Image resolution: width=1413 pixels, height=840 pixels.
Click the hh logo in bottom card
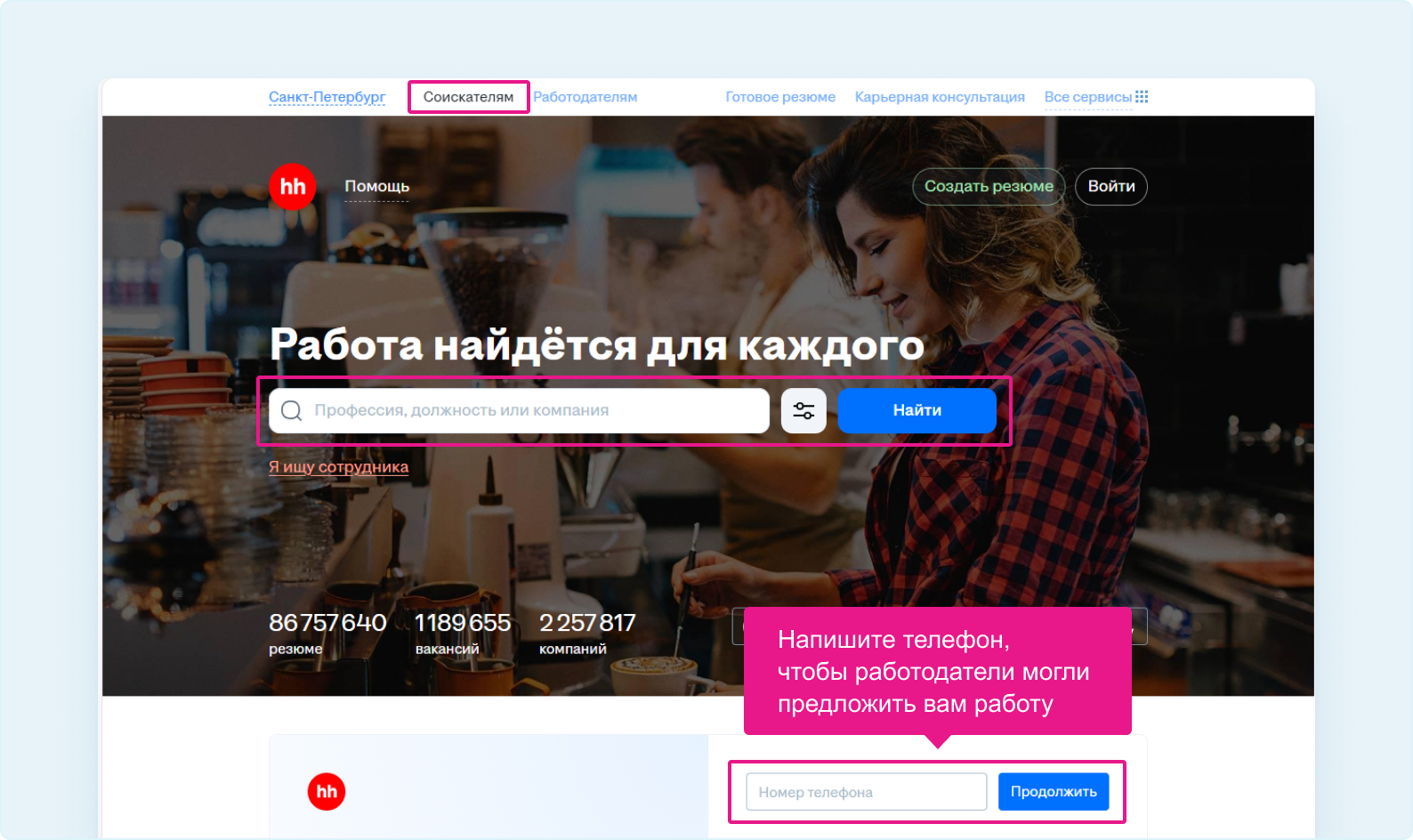point(327,792)
